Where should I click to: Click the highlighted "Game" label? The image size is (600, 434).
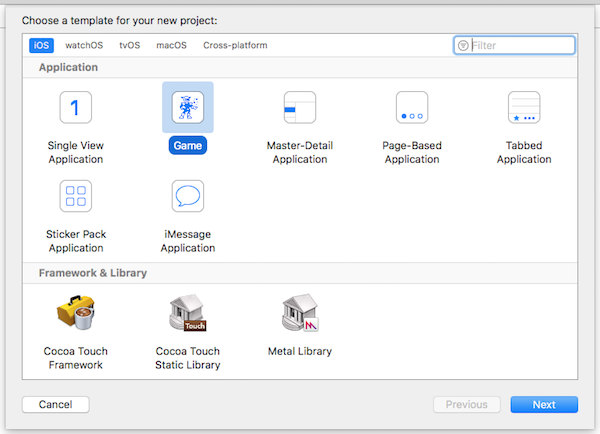pyautogui.click(x=188, y=145)
